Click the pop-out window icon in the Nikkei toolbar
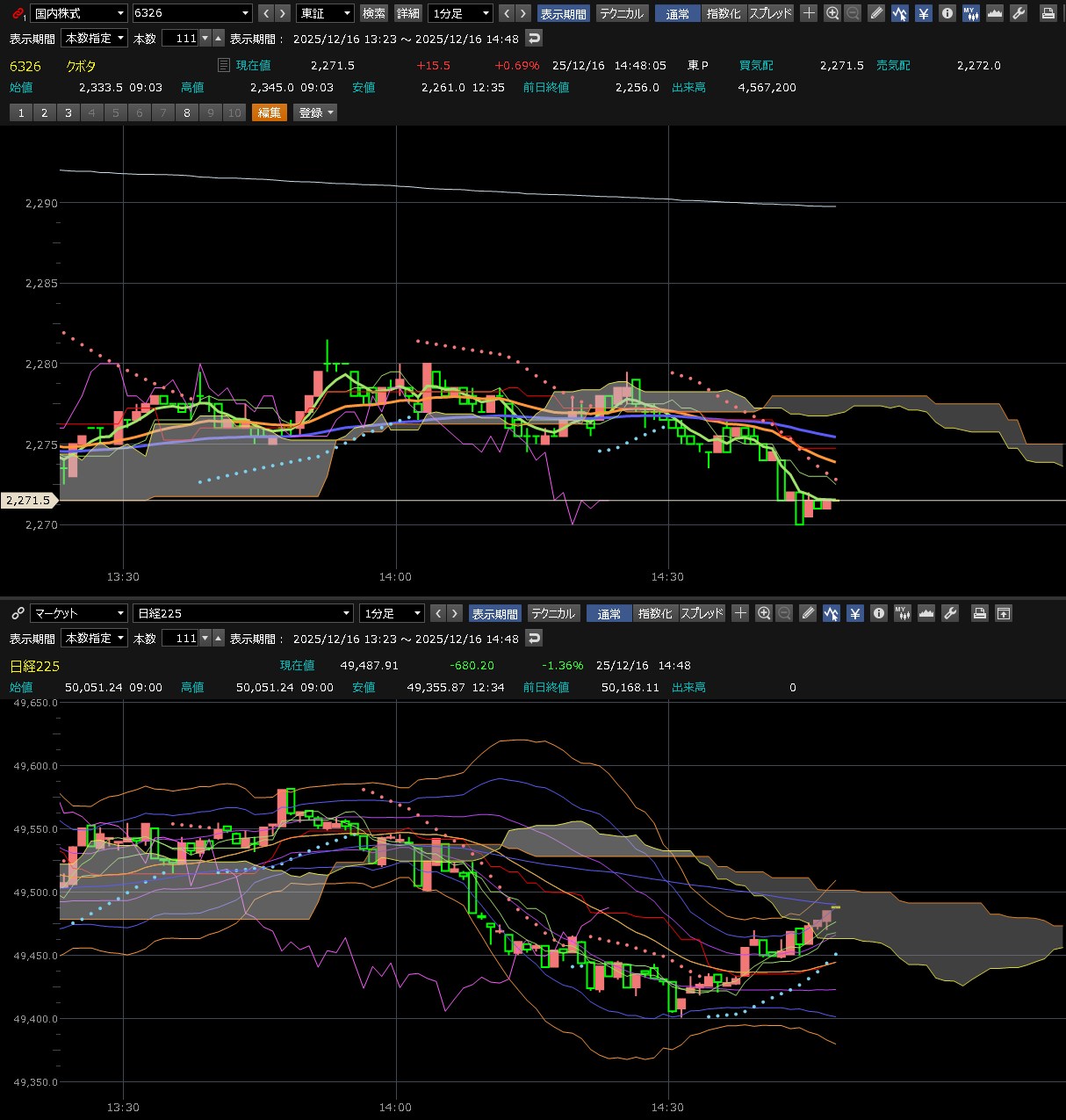 [1004, 613]
